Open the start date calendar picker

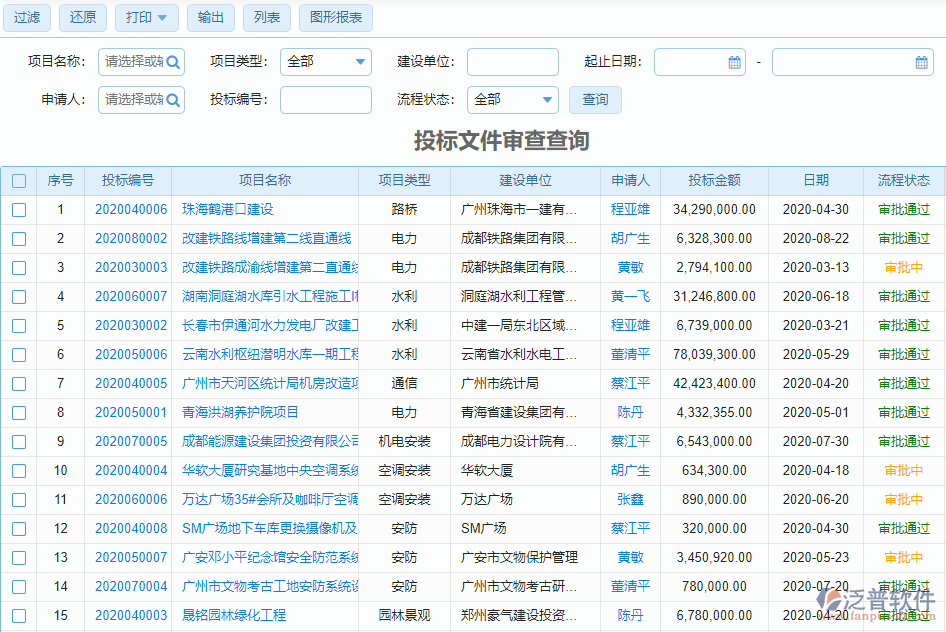734,61
